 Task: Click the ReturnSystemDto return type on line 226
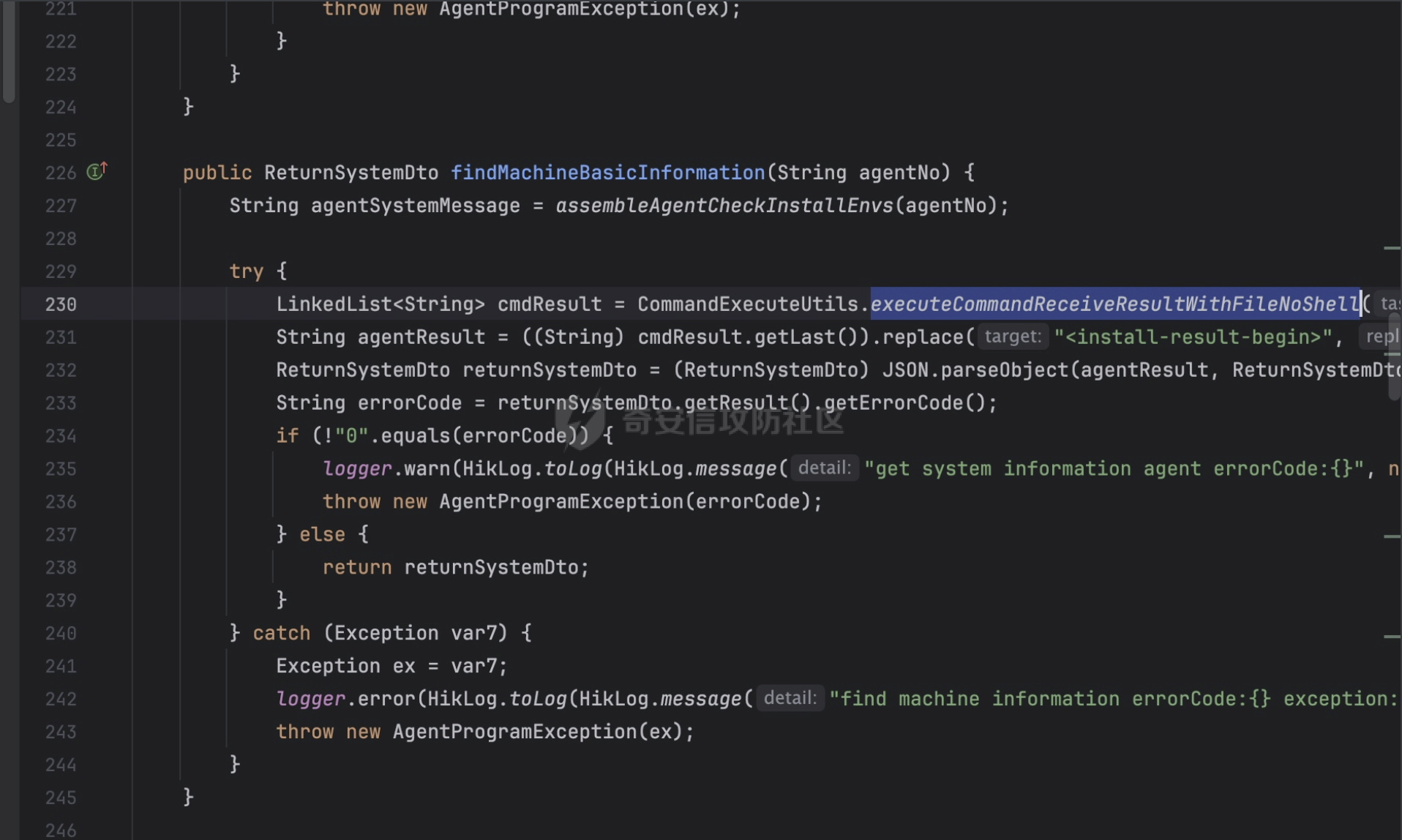[351, 173]
